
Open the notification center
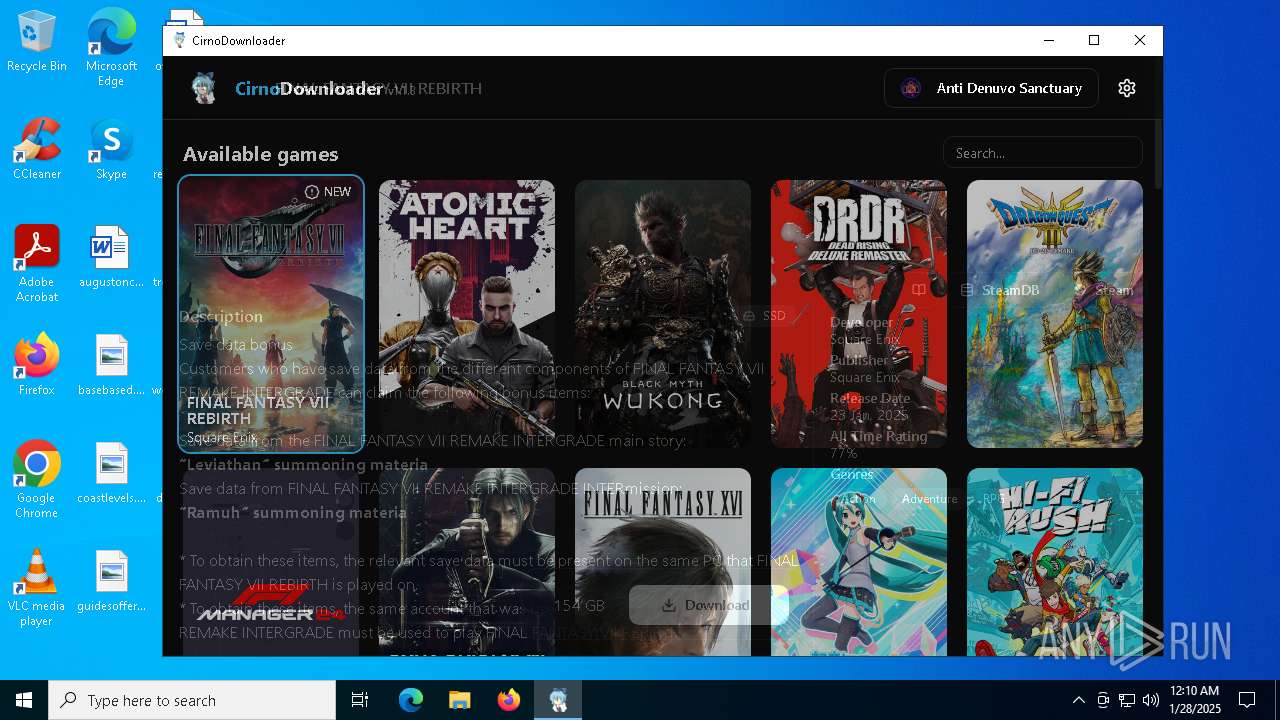click(1247, 700)
